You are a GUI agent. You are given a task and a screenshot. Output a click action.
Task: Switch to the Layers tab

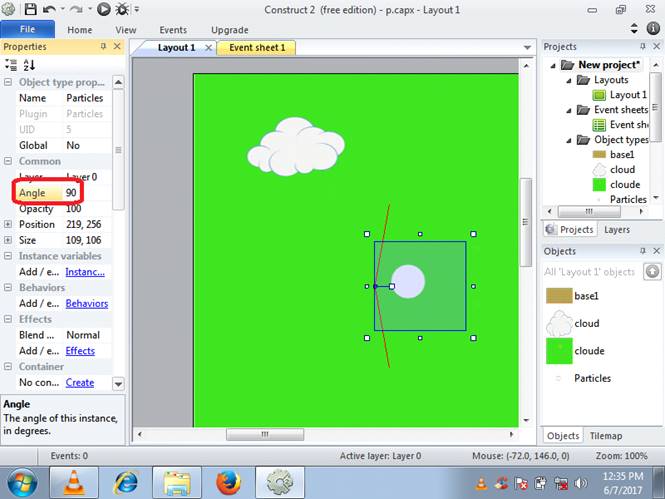click(x=617, y=229)
